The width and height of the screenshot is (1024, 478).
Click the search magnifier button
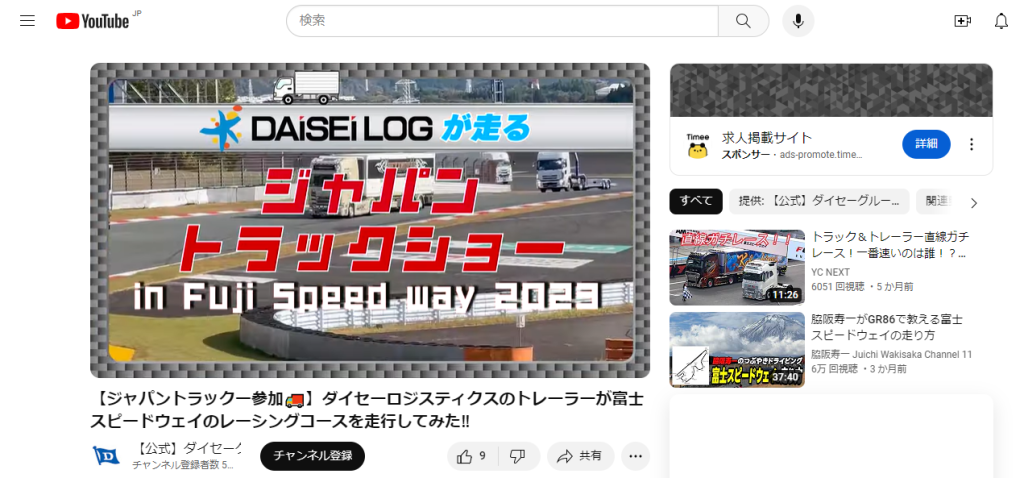(743, 21)
